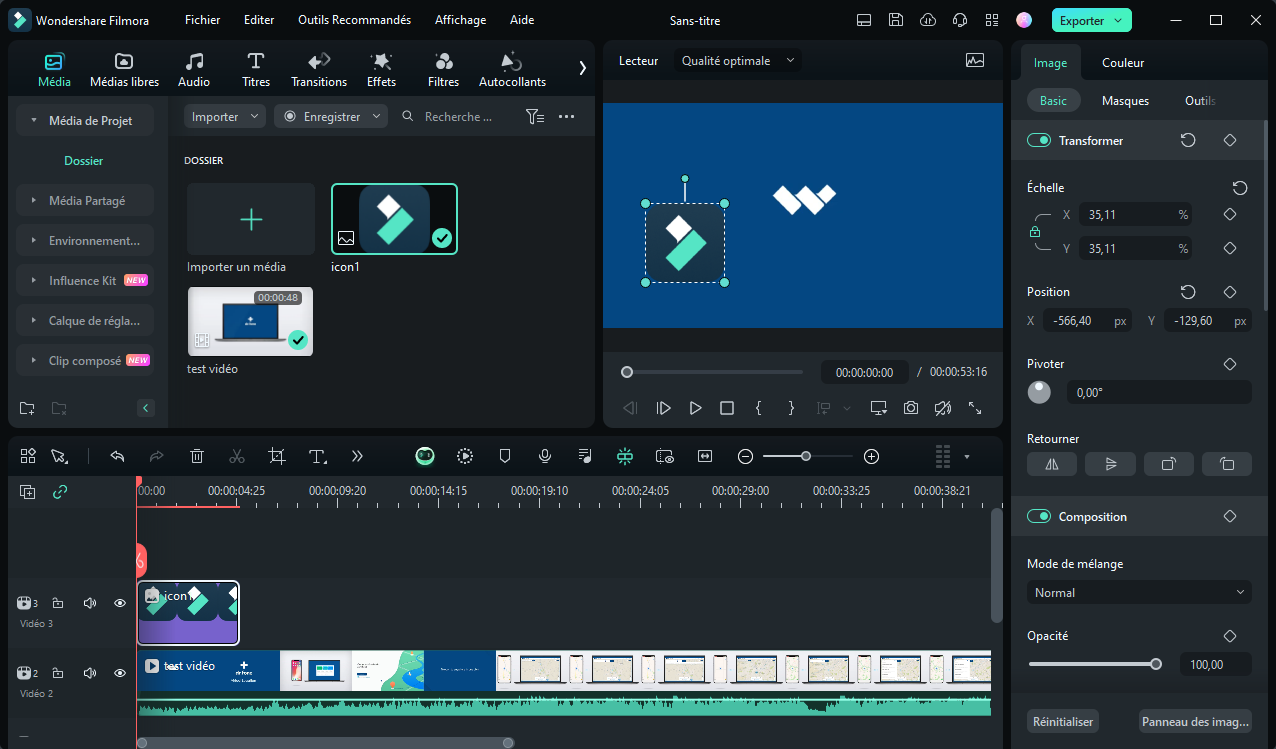Click the Opacité slider handle
Image resolution: width=1276 pixels, height=749 pixels.
click(1156, 664)
